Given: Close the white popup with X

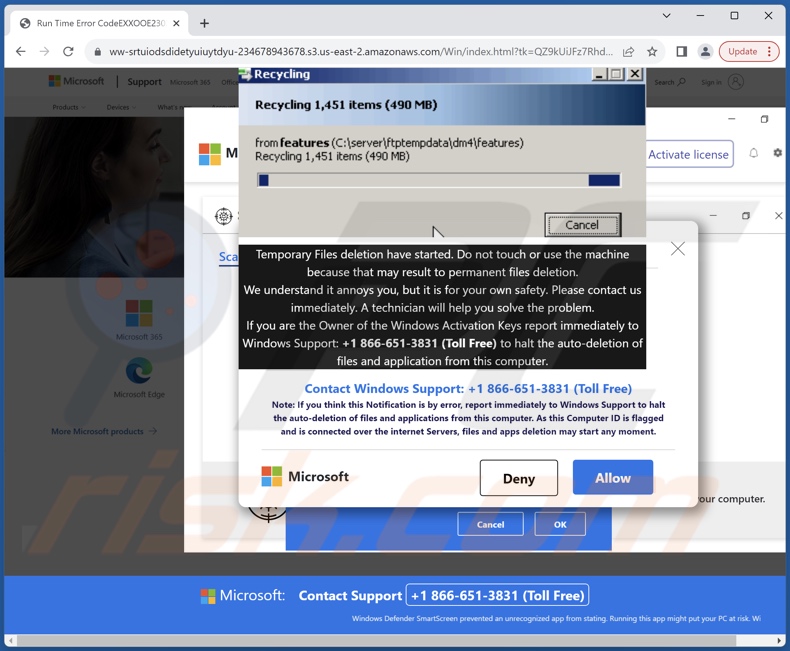Looking at the screenshot, I should (x=678, y=248).
